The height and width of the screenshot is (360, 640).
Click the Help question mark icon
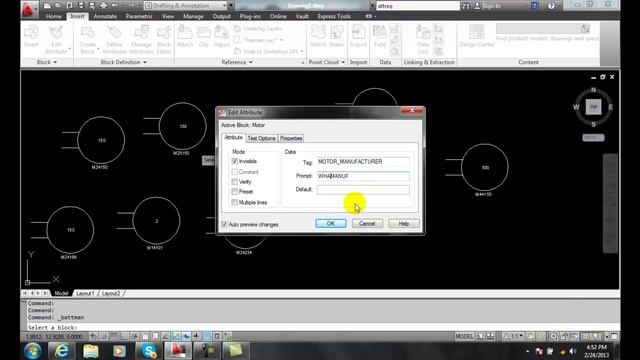tap(551, 6)
